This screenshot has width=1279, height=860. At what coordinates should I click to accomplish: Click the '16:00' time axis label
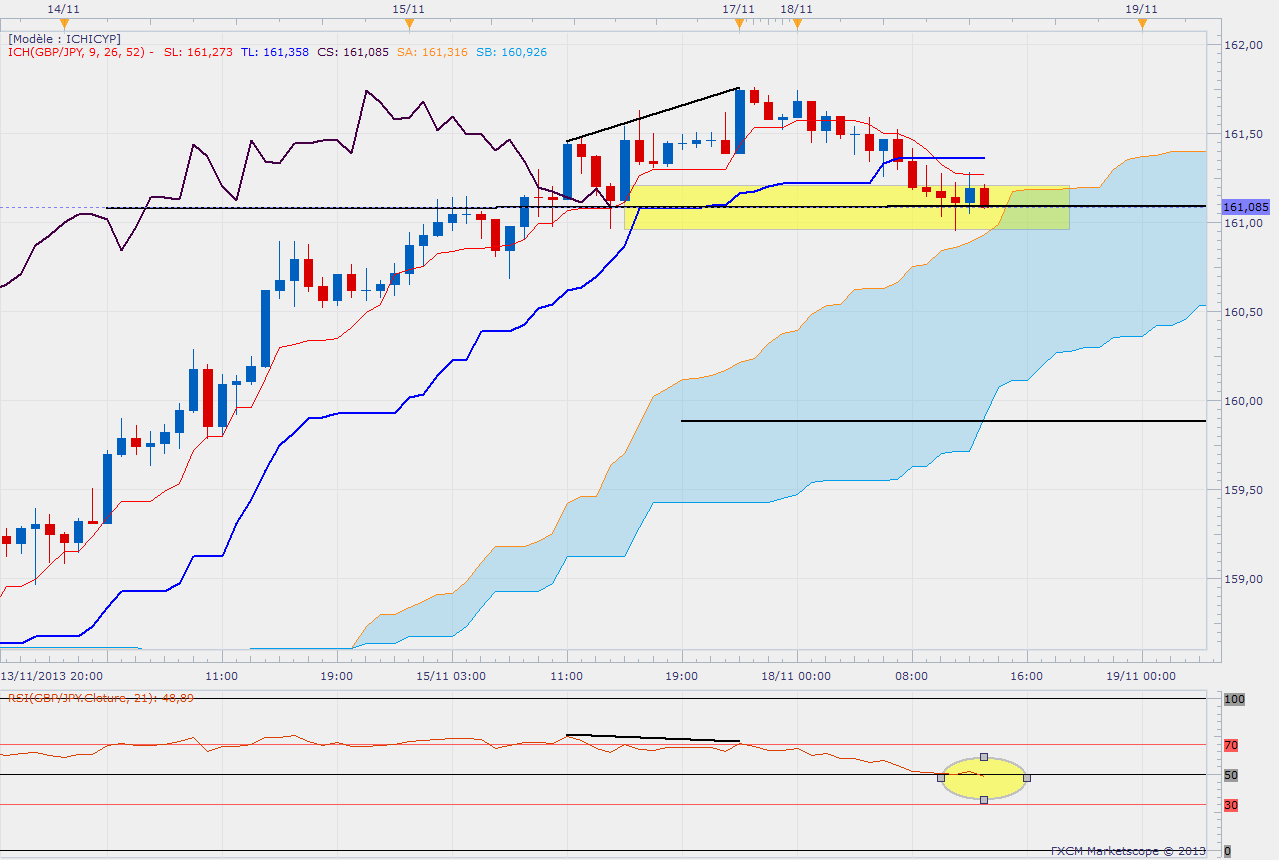1027,676
